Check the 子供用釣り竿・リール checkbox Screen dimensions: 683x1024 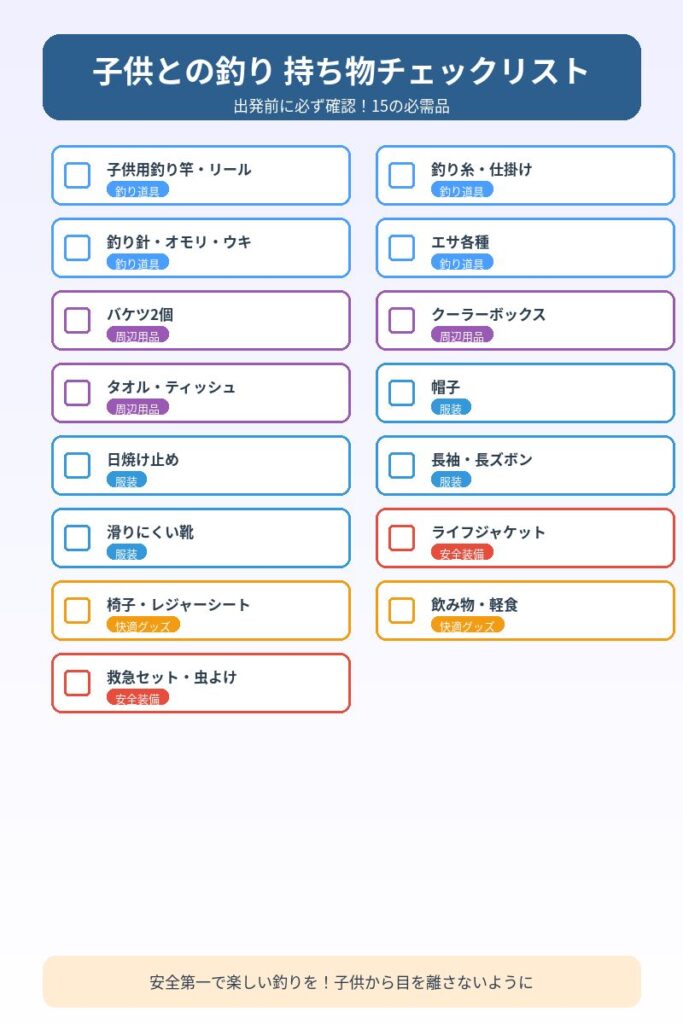77,175
